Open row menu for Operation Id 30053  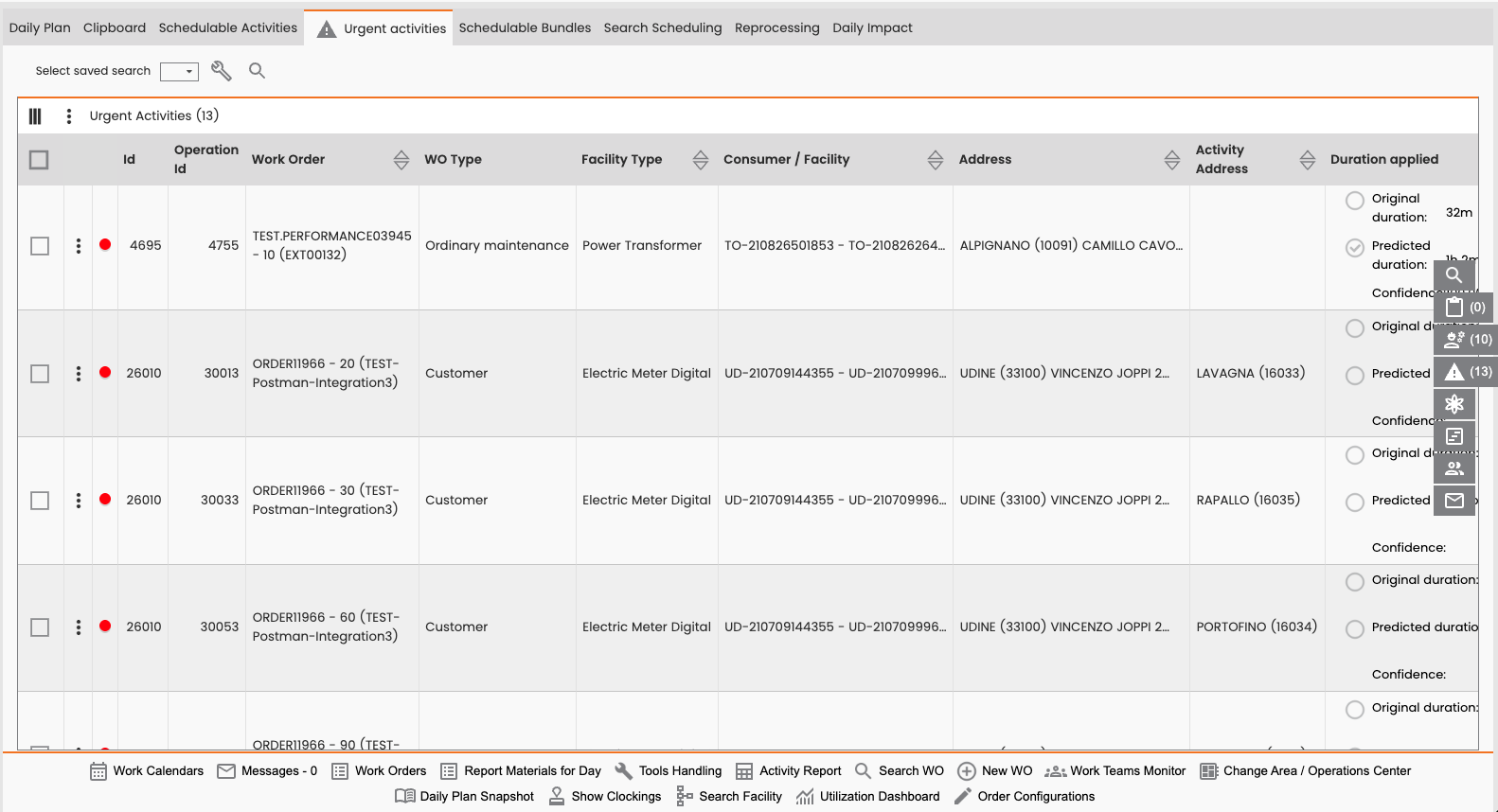tap(79, 627)
